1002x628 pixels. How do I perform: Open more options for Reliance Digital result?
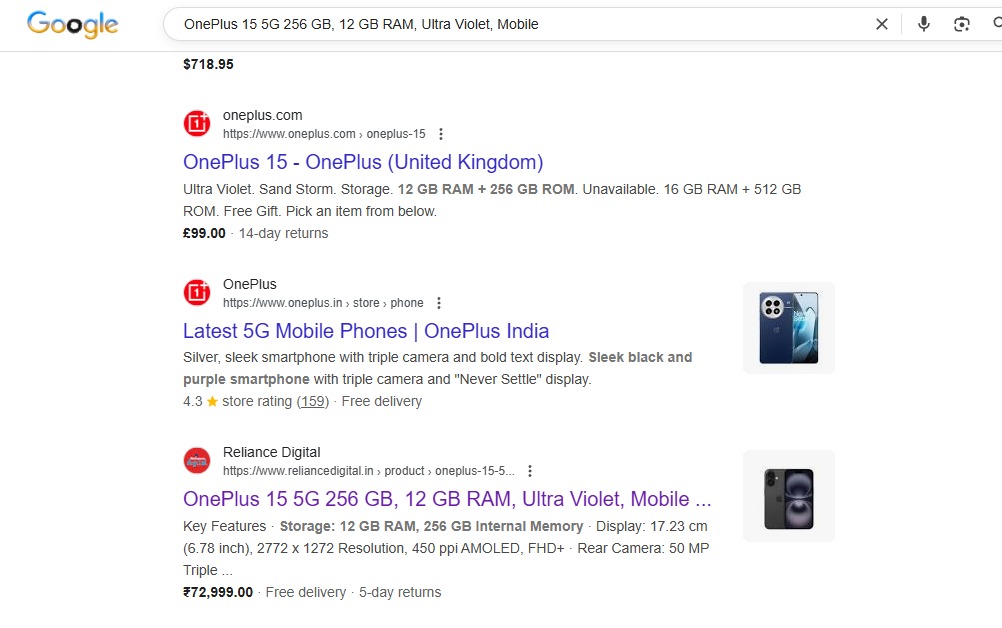pos(530,471)
